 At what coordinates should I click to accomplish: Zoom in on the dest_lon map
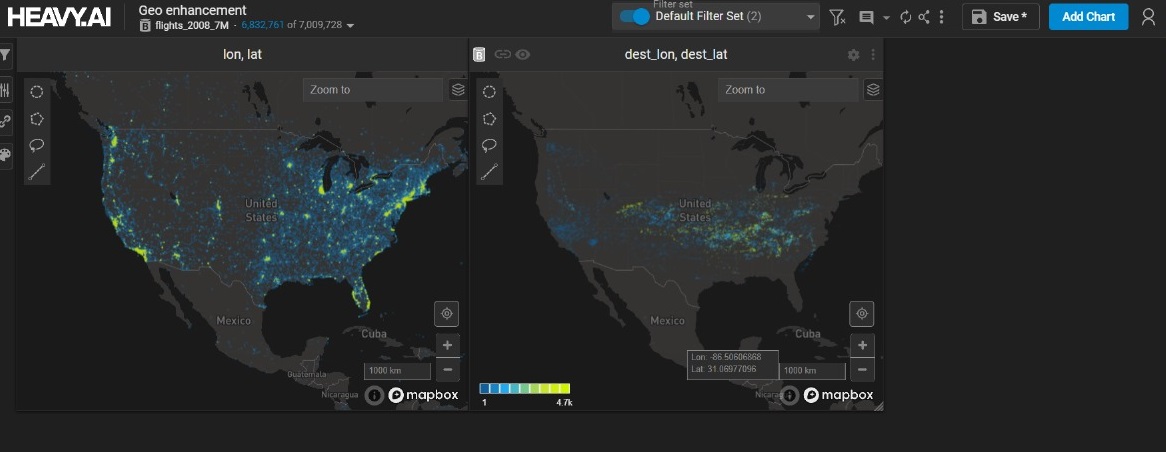click(862, 345)
